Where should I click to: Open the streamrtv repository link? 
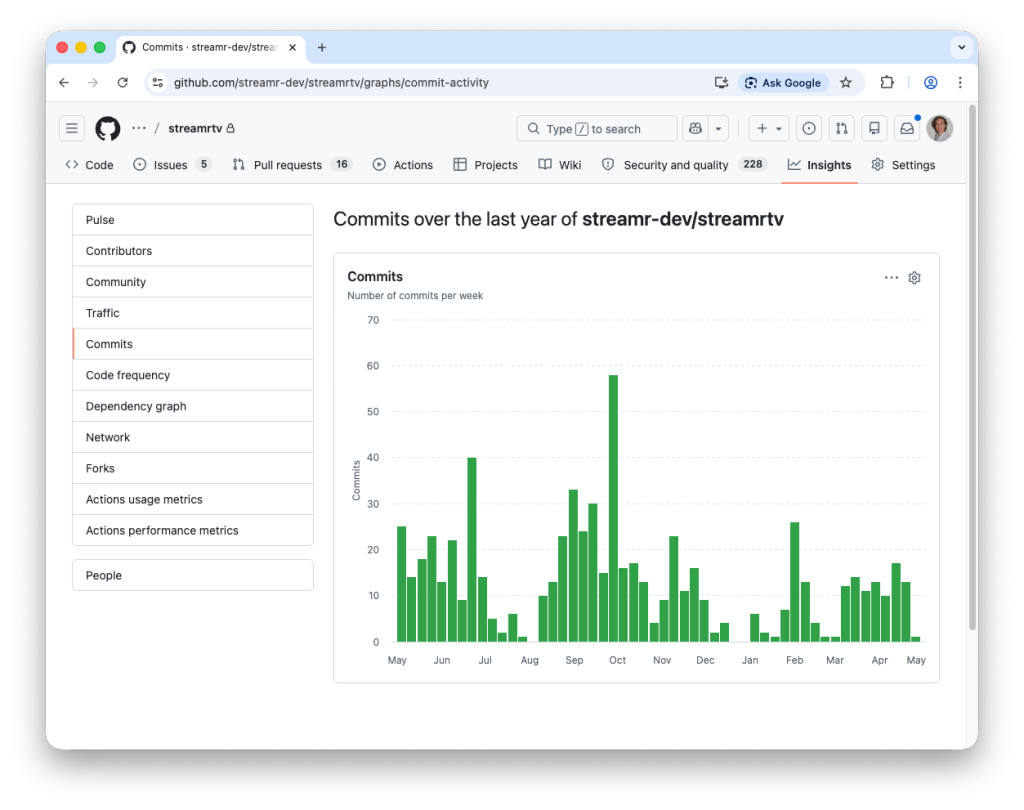195,129
